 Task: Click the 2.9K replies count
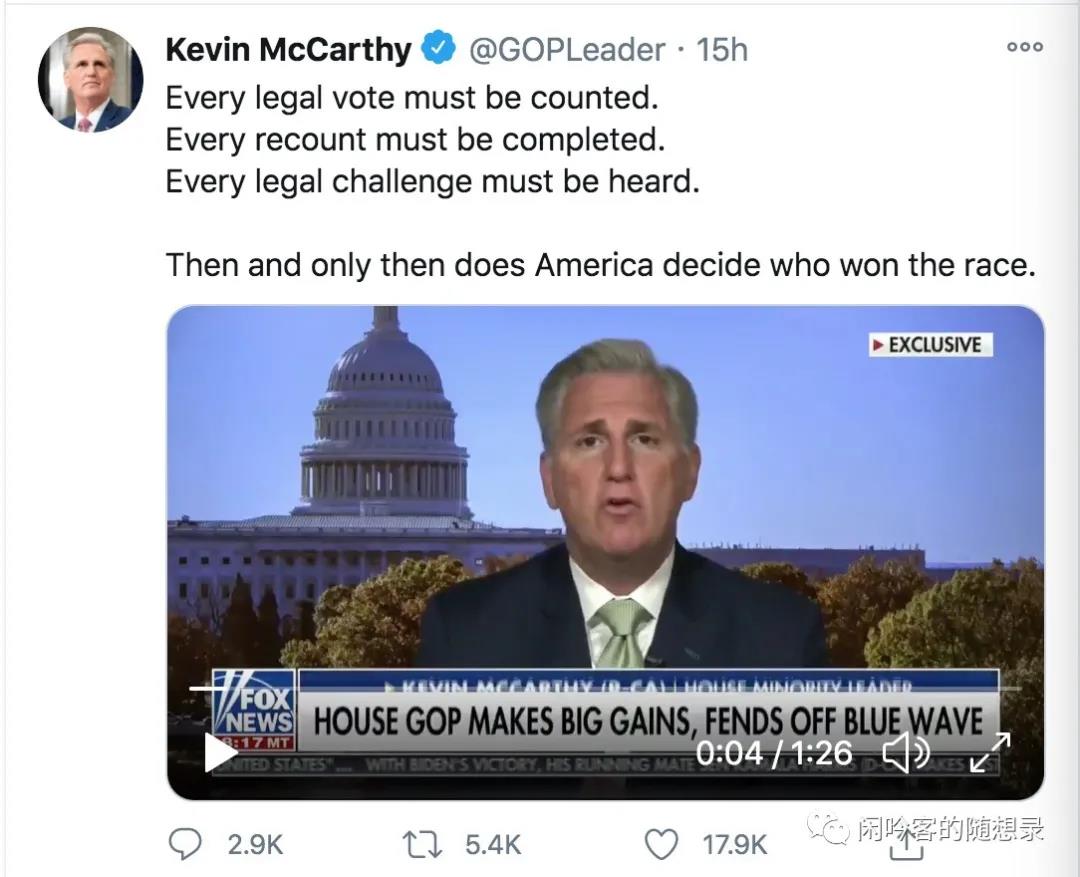255,845
